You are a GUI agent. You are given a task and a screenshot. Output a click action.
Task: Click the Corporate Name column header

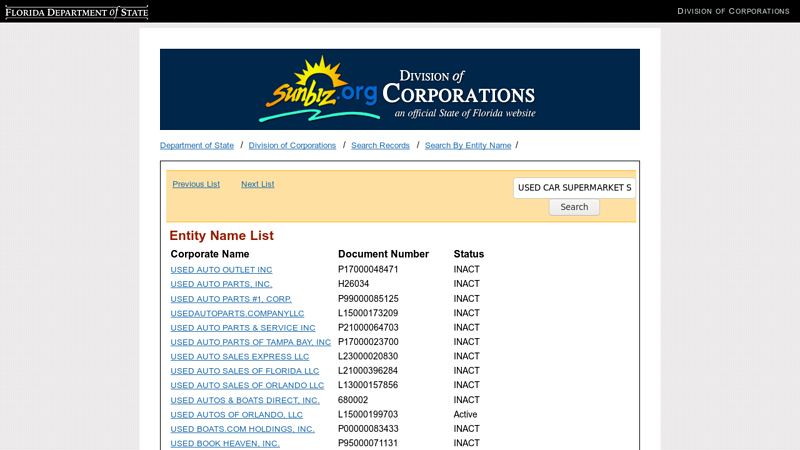point(210,254)
